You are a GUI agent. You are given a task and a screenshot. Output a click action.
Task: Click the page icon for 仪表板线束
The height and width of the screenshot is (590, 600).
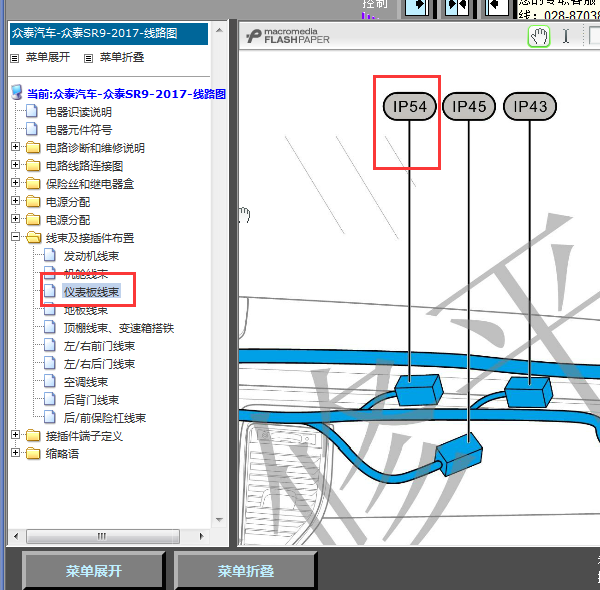(50, 291)
